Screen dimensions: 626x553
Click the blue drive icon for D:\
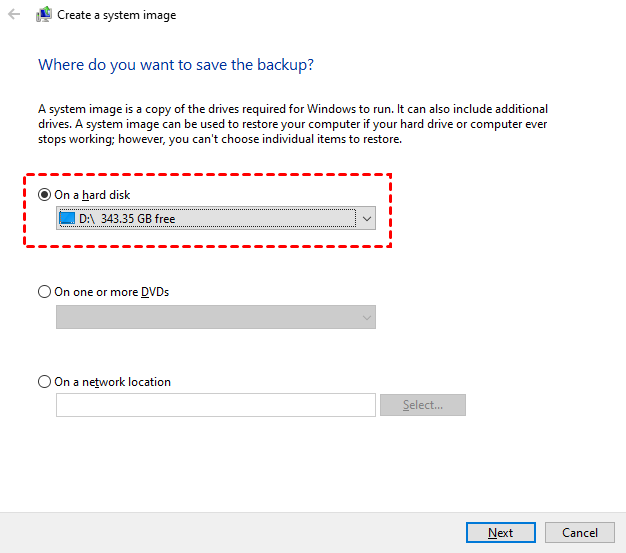(67, 218)
